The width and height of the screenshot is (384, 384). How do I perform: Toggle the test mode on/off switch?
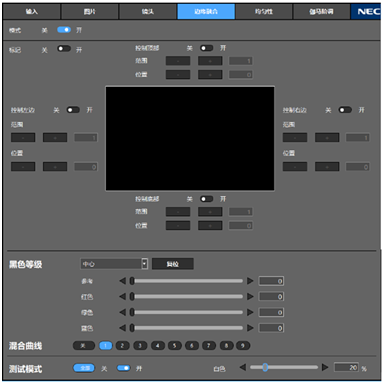(123, 368)
